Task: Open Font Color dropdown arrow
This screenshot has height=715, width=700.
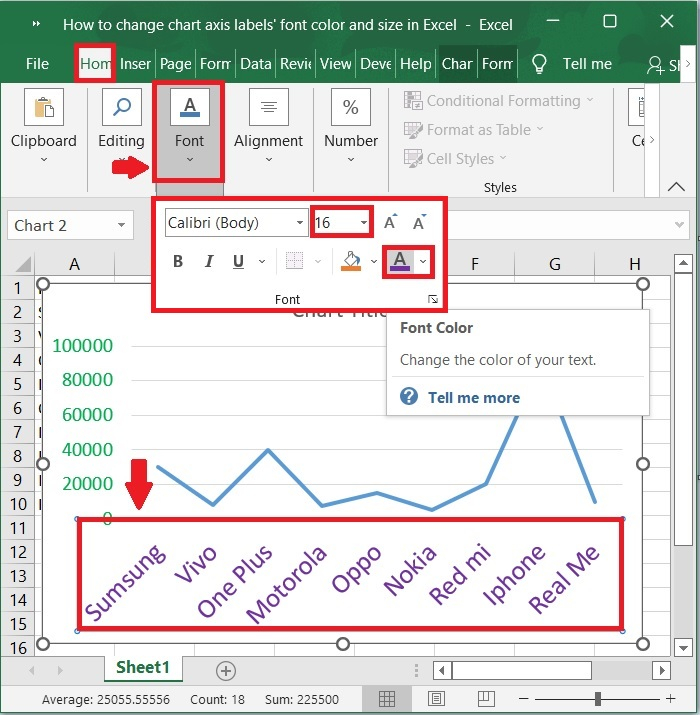Action: (423, 261)
